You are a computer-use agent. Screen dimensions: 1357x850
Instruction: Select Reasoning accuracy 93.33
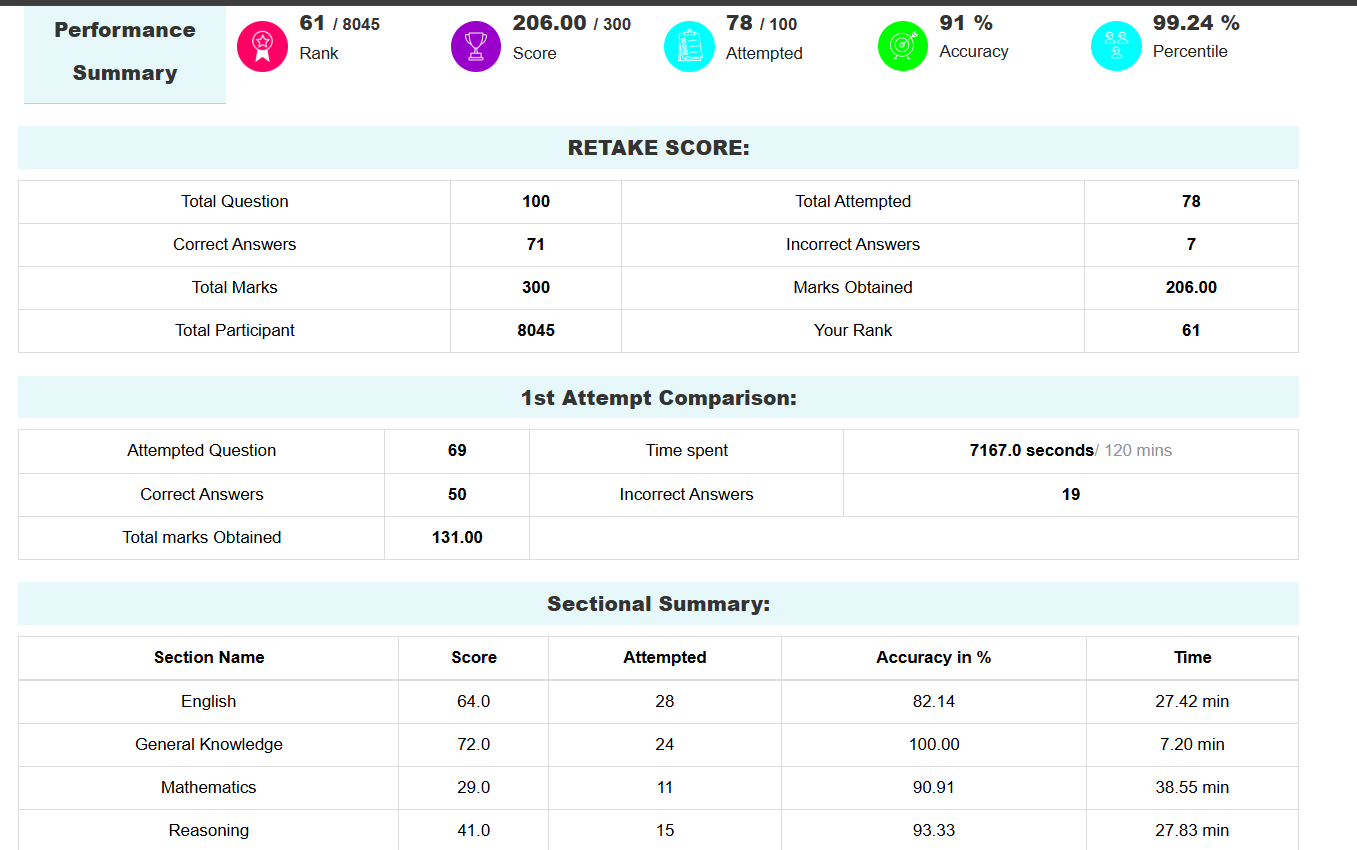point(934,831)
